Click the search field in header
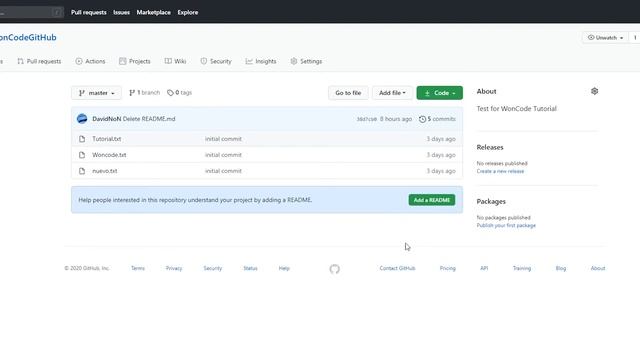640x360 pixels. click(x=31, y=12)
